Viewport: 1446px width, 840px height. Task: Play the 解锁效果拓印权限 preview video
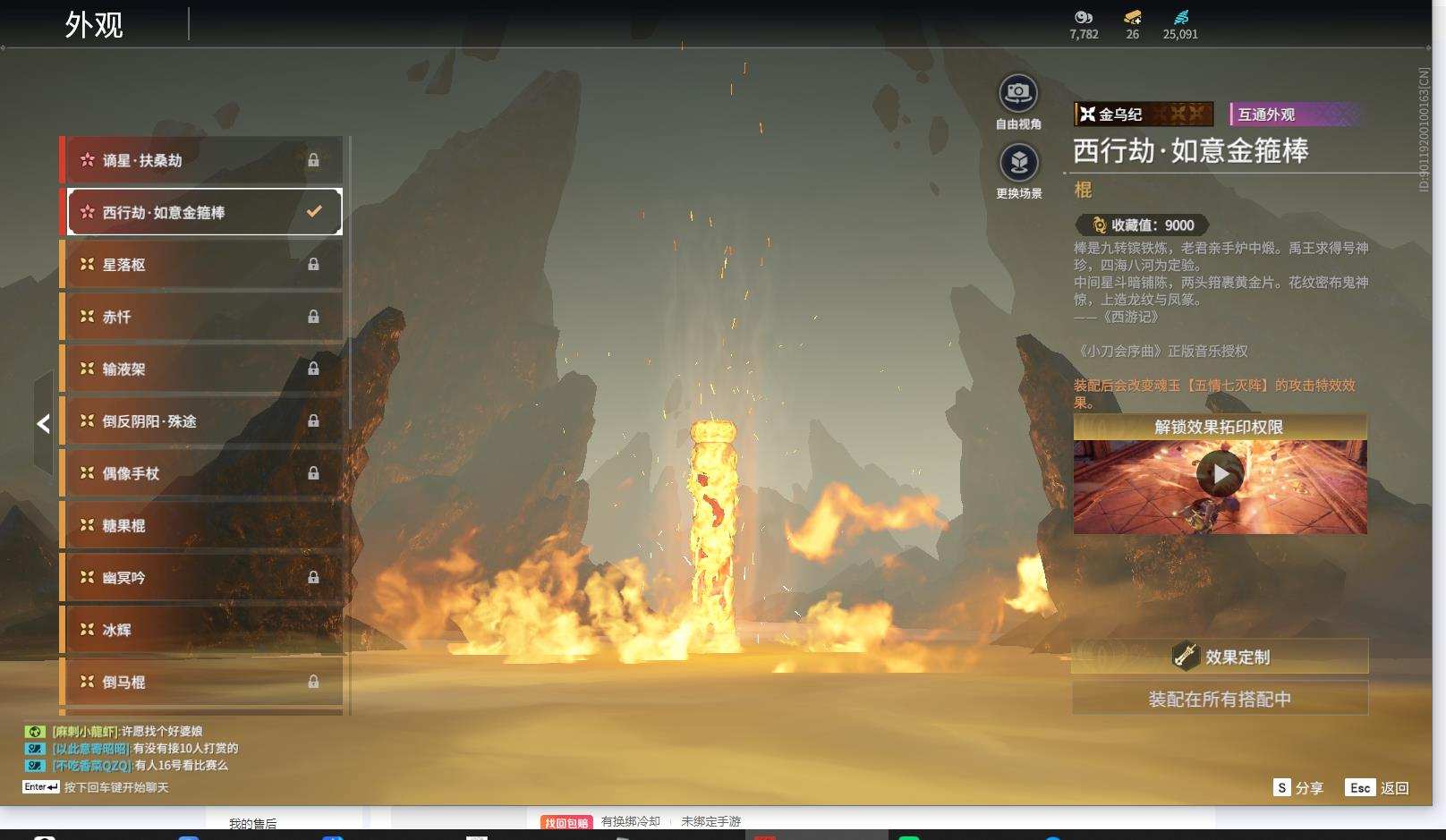click(1221, 474)
